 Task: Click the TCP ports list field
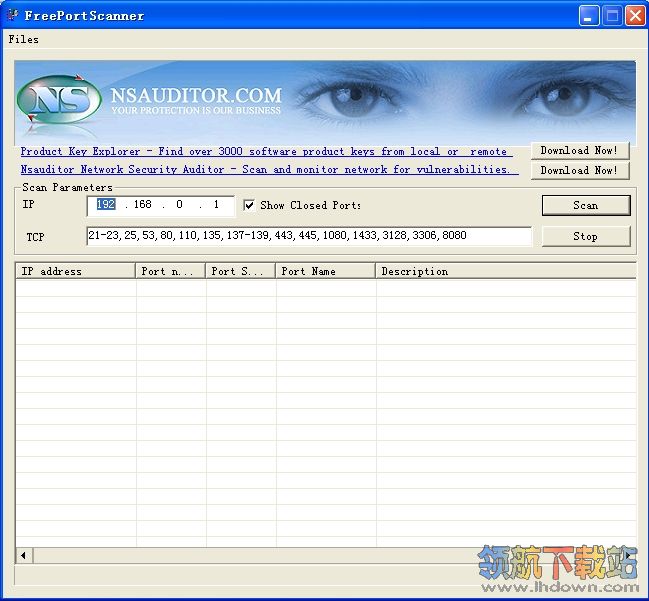(309, 236)
